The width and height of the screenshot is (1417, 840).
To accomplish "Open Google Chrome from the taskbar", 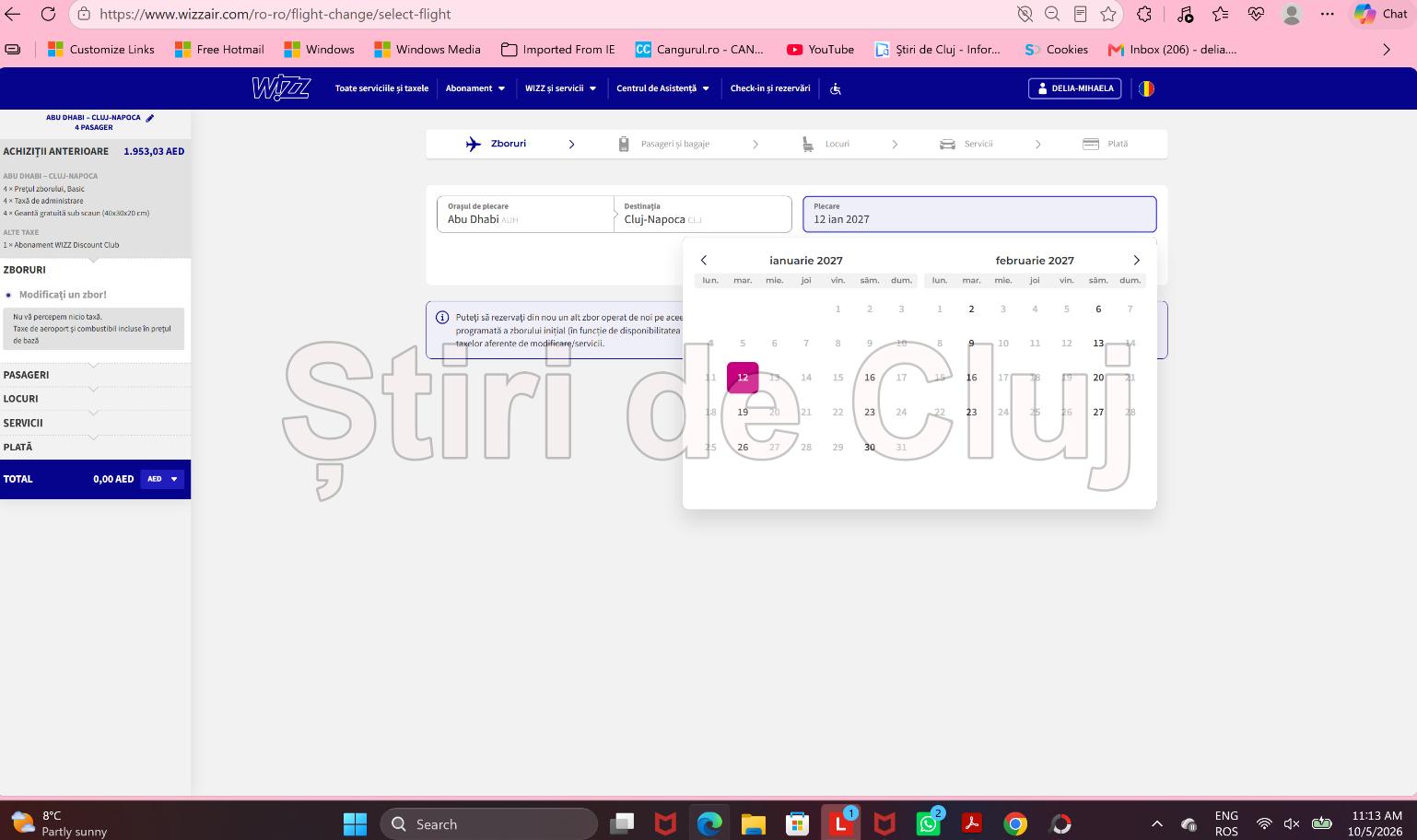I will 1015,823.
